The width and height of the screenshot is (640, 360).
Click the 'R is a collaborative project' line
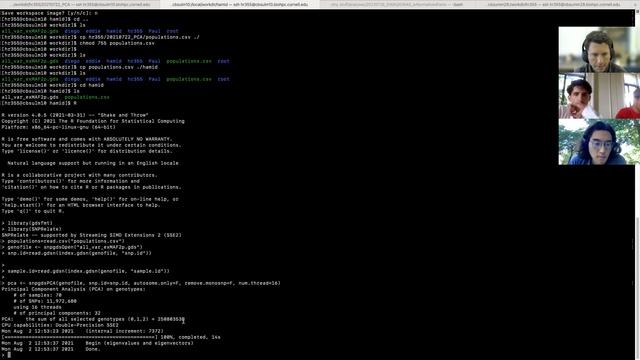tap(79, 175)
